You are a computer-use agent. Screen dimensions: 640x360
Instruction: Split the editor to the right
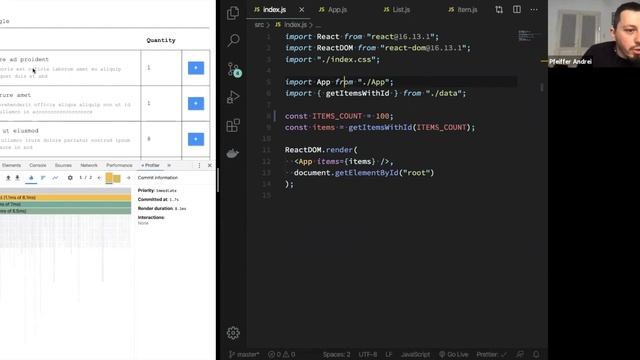pyautogui.click(x=517, y=9)
